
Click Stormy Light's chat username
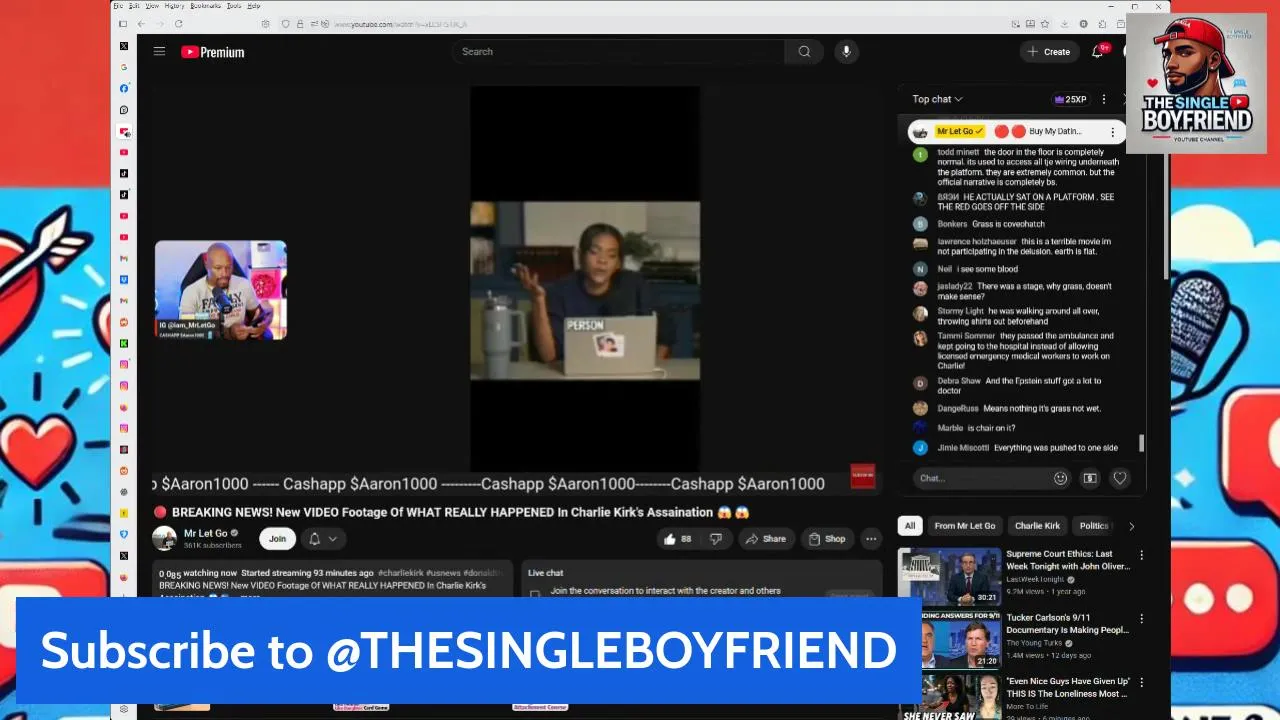coord(960,311)
